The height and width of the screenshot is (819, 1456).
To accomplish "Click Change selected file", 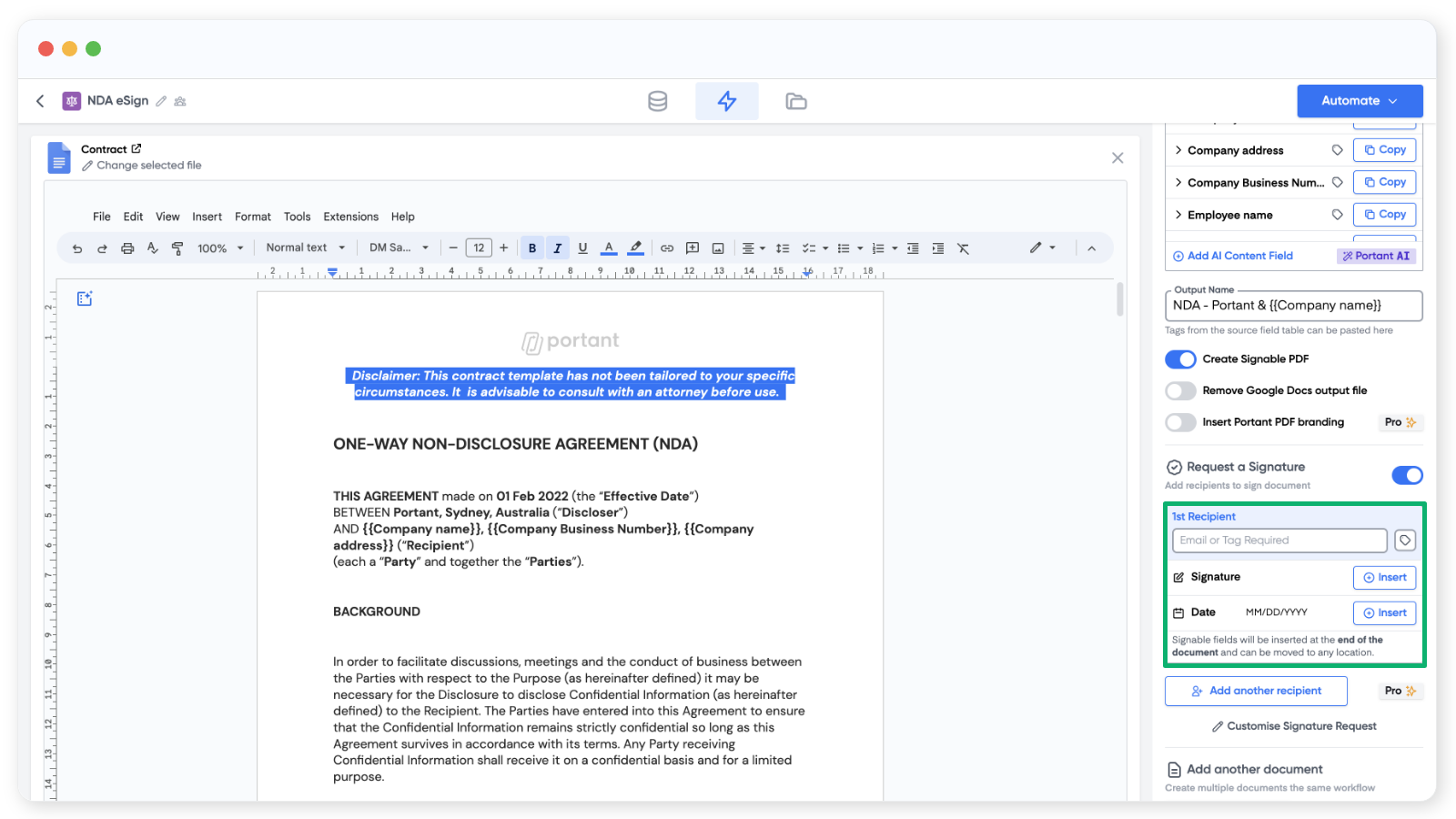I will pyautogui.click(x=142, y=166).
